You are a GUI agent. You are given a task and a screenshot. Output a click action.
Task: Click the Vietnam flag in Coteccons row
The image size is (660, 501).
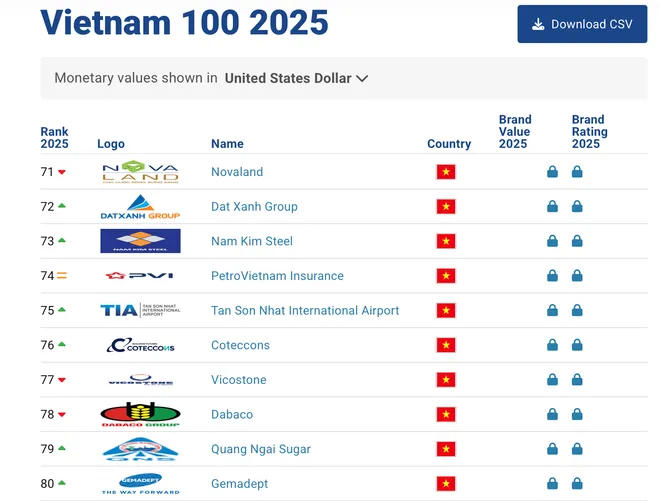446,345
